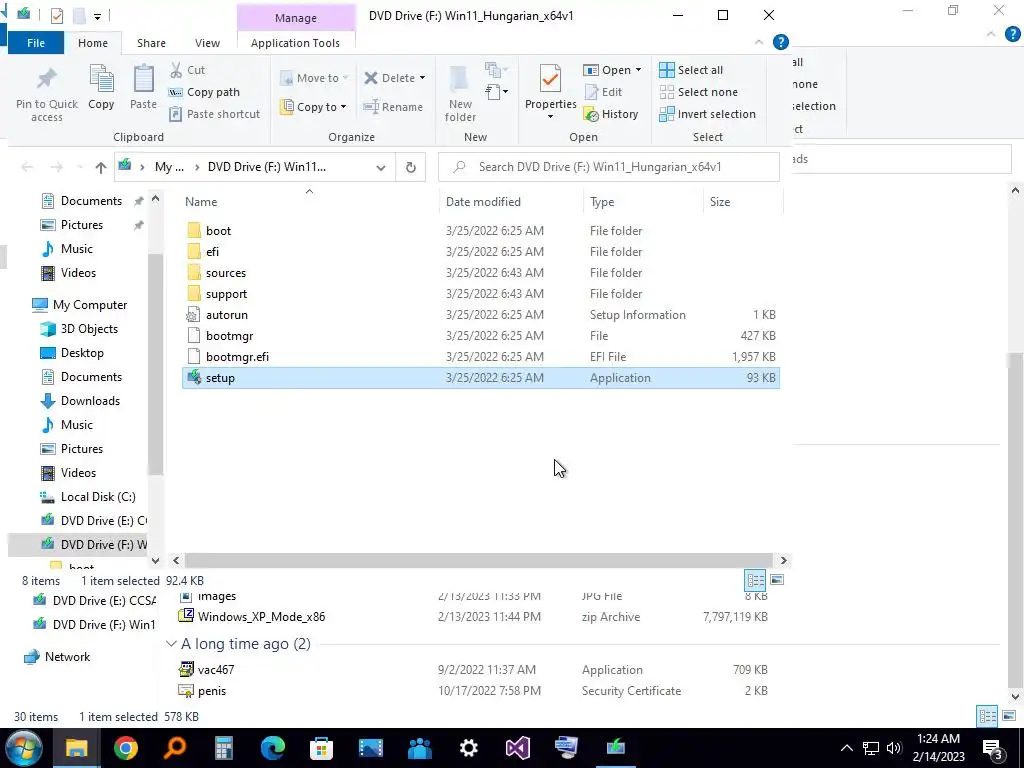Click Select all in ribbon
1024x768 pixels.
click(691, 70)
